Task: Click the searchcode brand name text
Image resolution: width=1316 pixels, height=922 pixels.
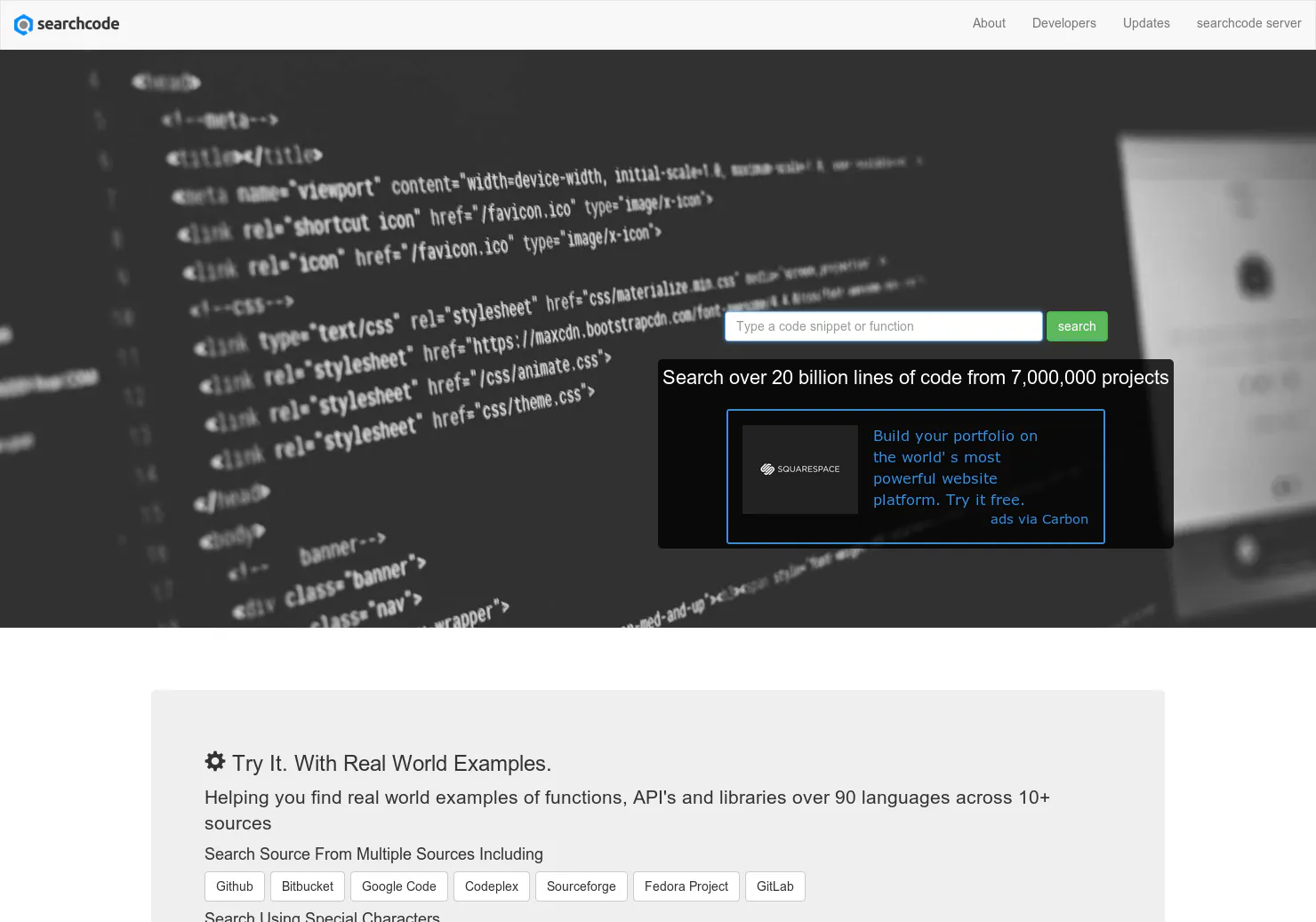Action: pos(78,24)
